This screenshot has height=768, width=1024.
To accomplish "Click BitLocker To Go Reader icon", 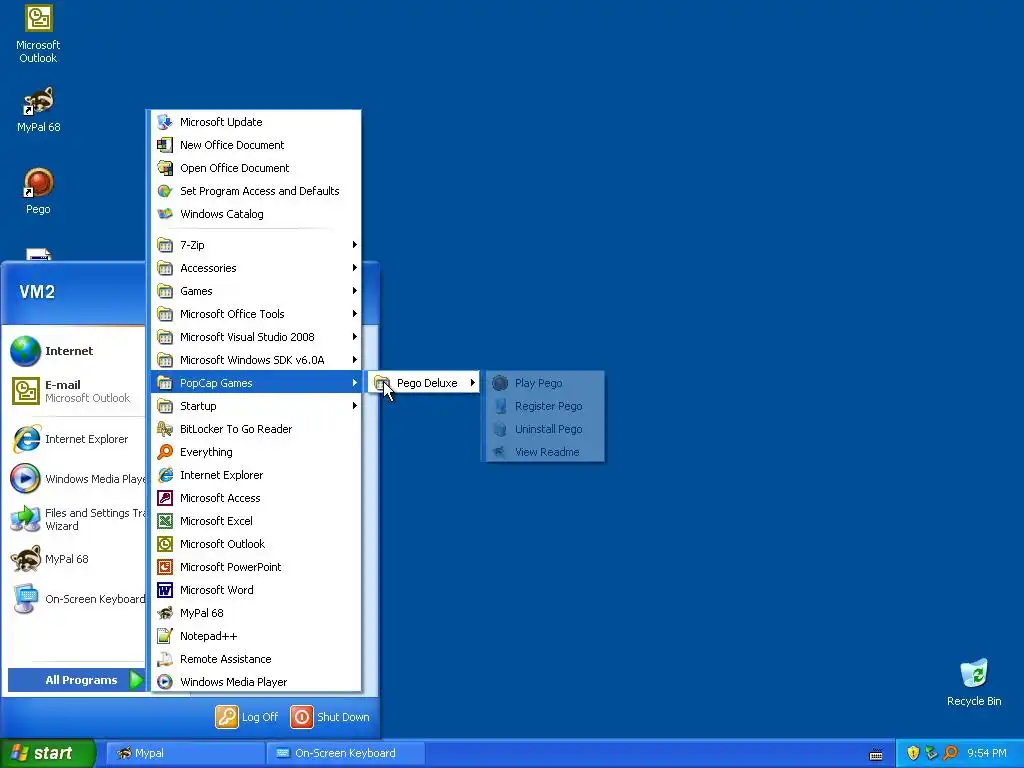I will (165, 429).
